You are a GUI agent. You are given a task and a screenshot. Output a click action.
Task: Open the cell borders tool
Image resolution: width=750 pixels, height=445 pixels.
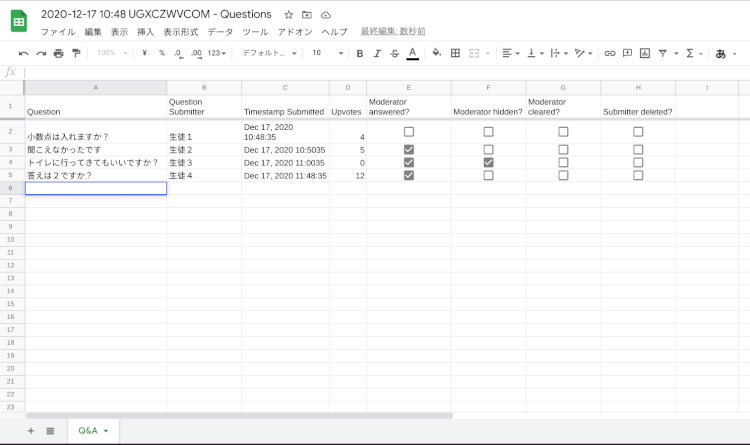click(x=455, y=53)
